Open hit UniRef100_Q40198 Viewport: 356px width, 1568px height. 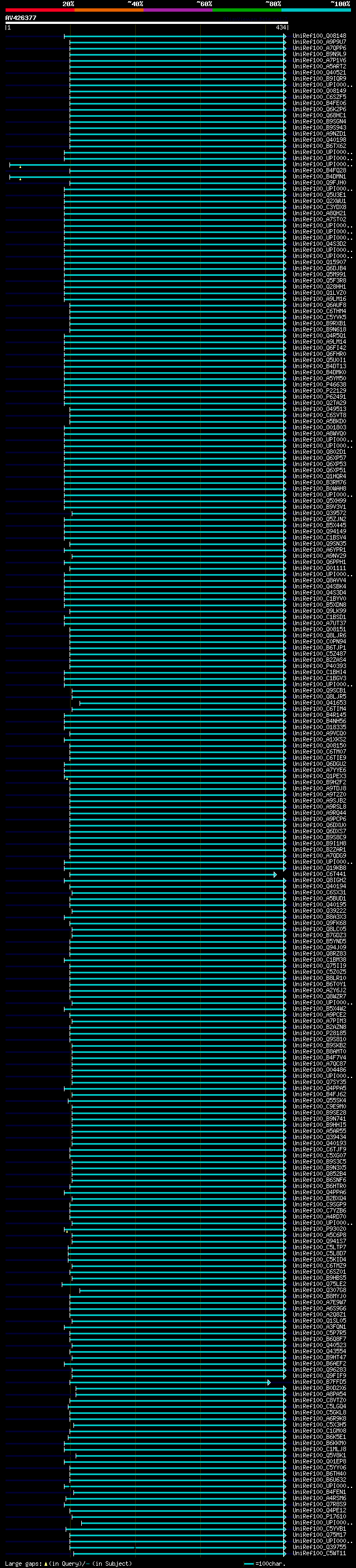click(319, 140)
